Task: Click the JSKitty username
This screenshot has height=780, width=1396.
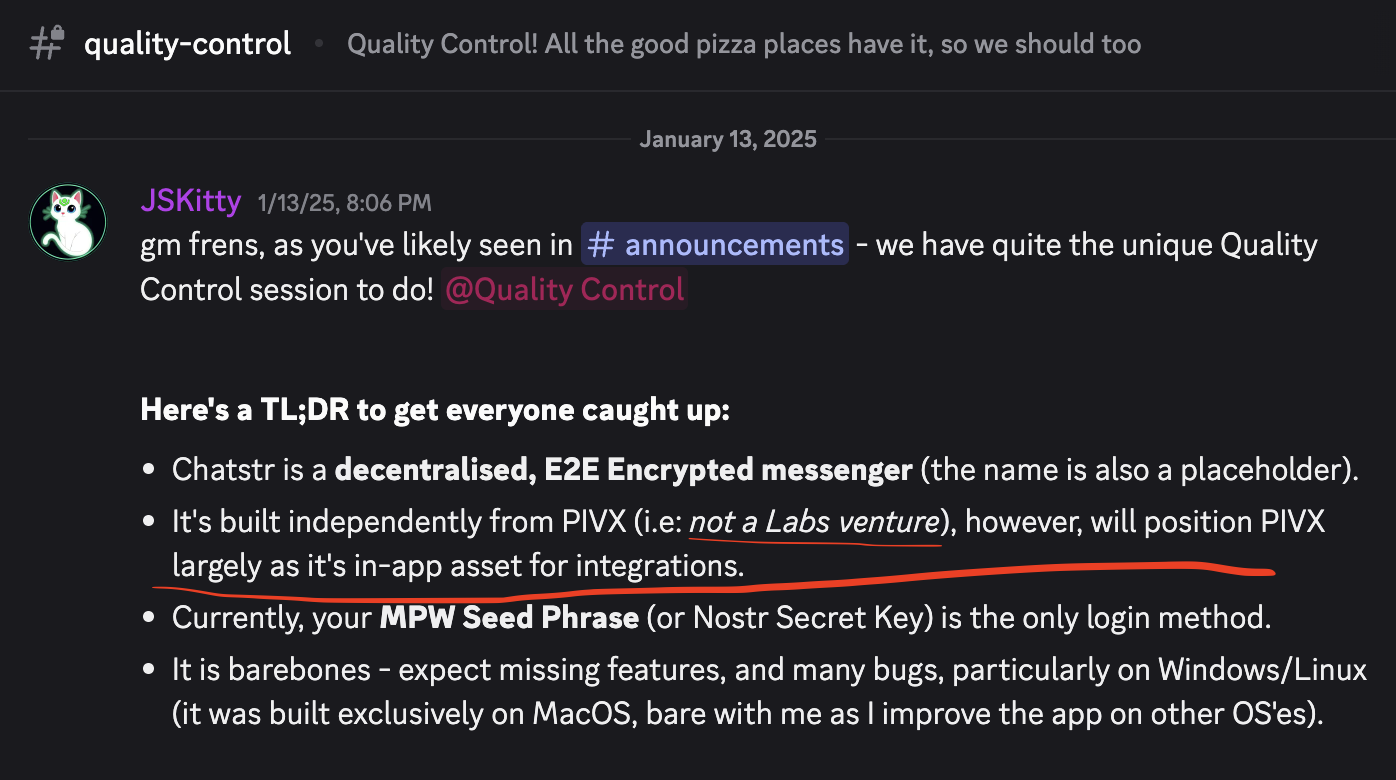Action: (x=190, y=202)
